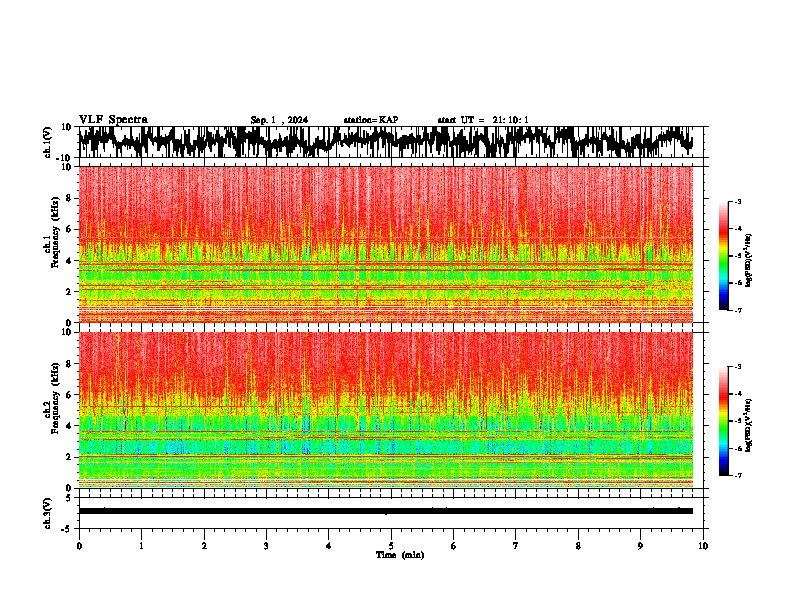This screenshot has height=612, width=792.
Task: Click the ch.2 spectrogram color scale bar
Action: (723, 421)
